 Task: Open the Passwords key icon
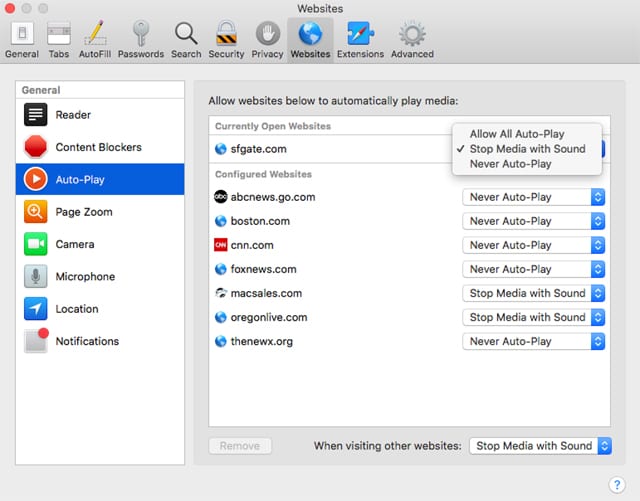coord(141,38)
